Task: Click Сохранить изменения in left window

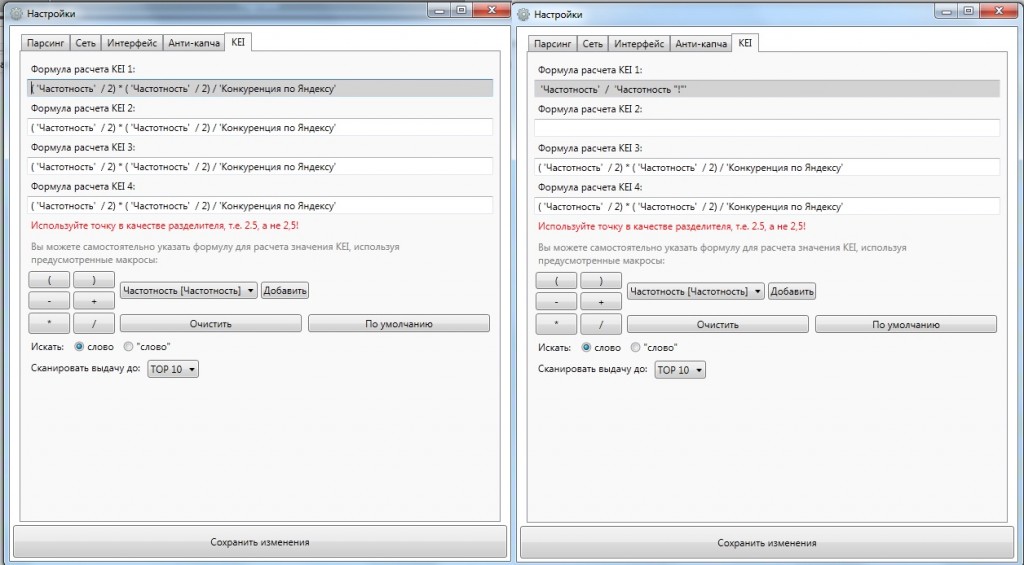Action: click(259, 542)
